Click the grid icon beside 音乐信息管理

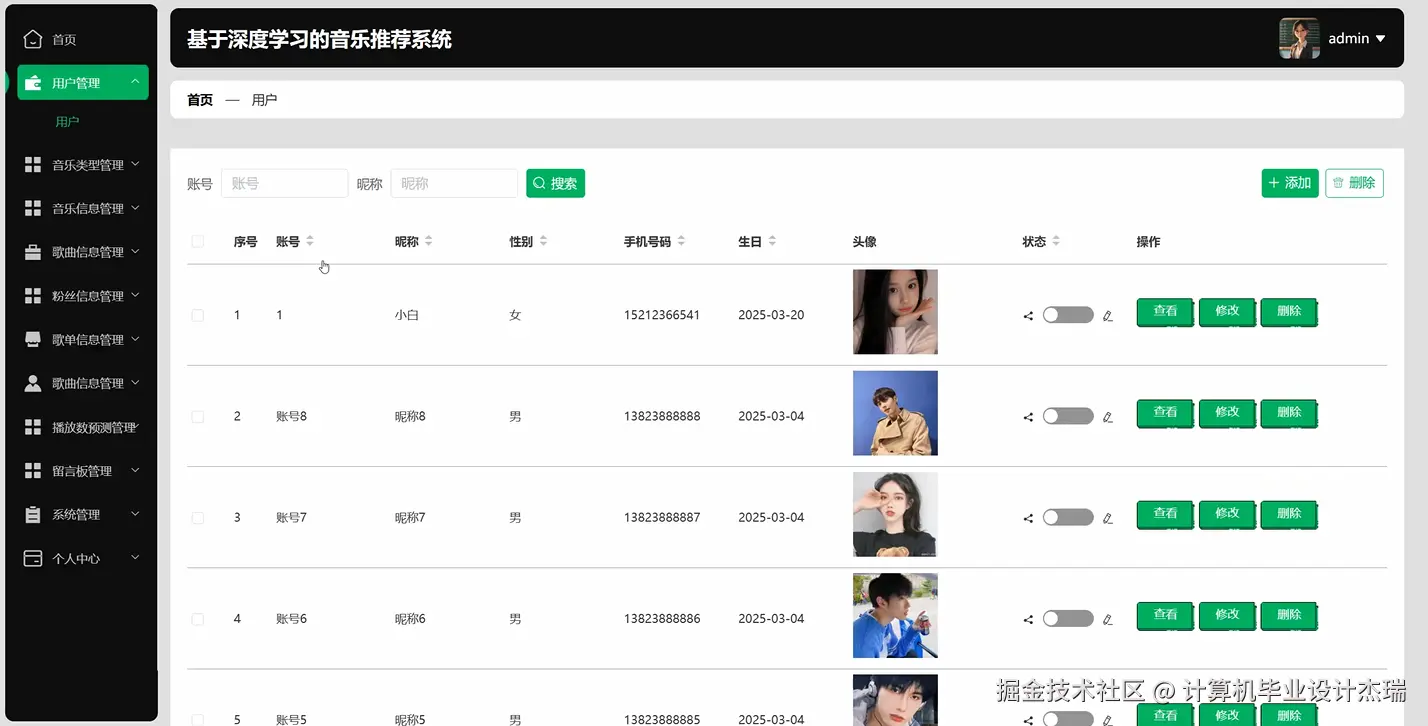point(33,208)
